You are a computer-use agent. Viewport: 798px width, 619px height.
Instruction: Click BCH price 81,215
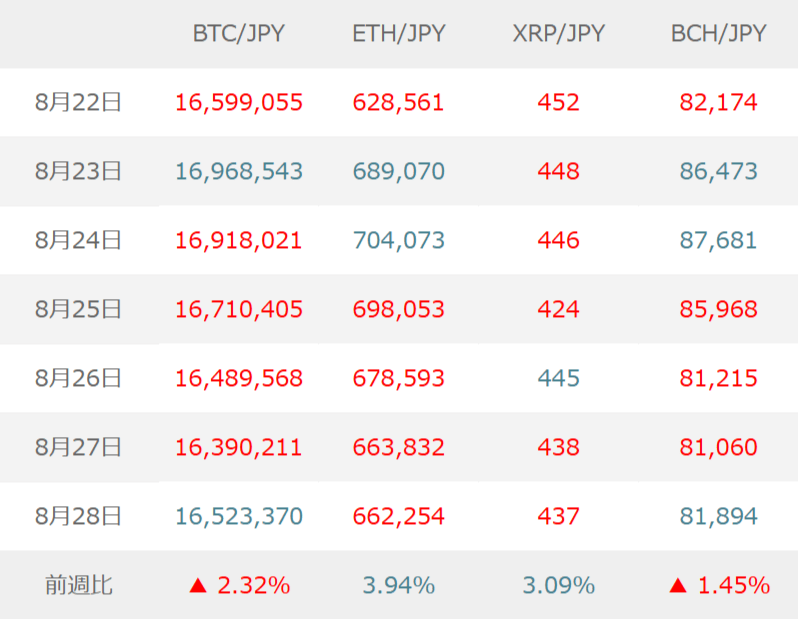(718, 379)
